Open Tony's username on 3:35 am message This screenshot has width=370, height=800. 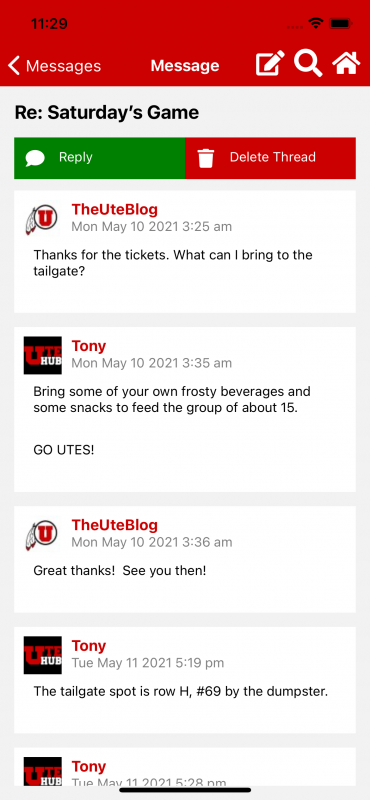89,346
